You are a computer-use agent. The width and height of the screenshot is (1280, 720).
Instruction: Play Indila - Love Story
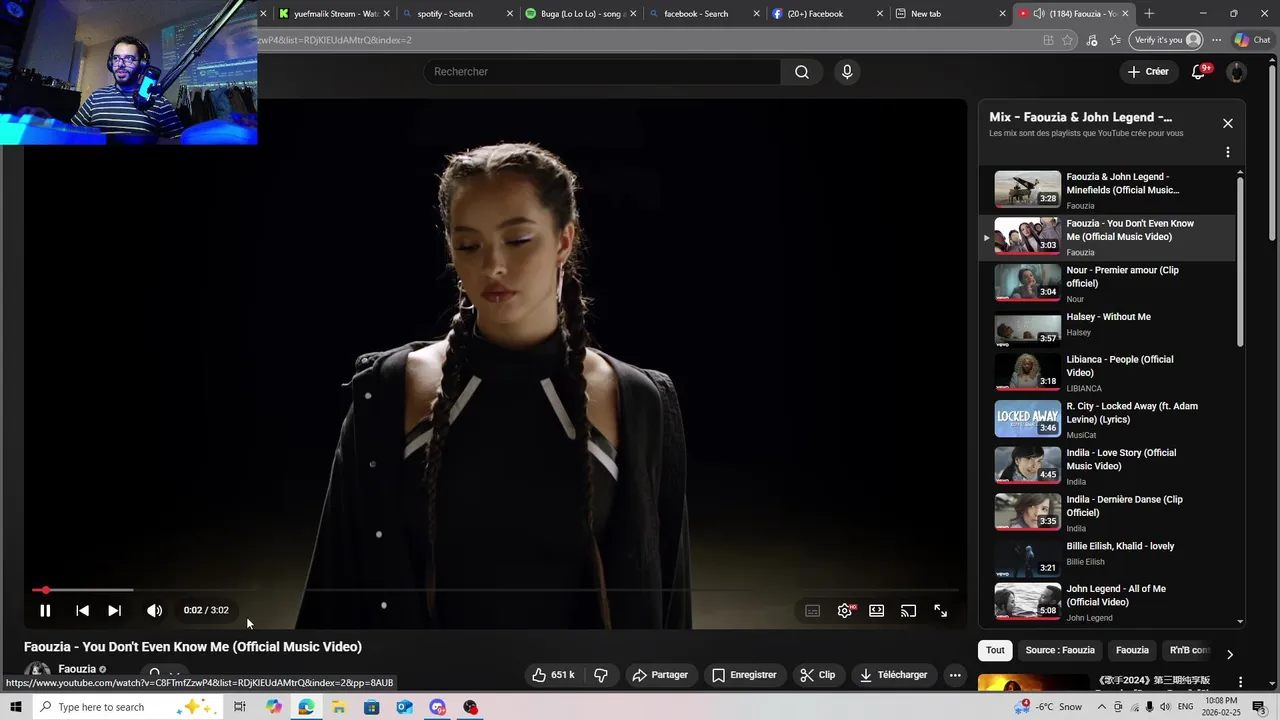pos(1107,466)
